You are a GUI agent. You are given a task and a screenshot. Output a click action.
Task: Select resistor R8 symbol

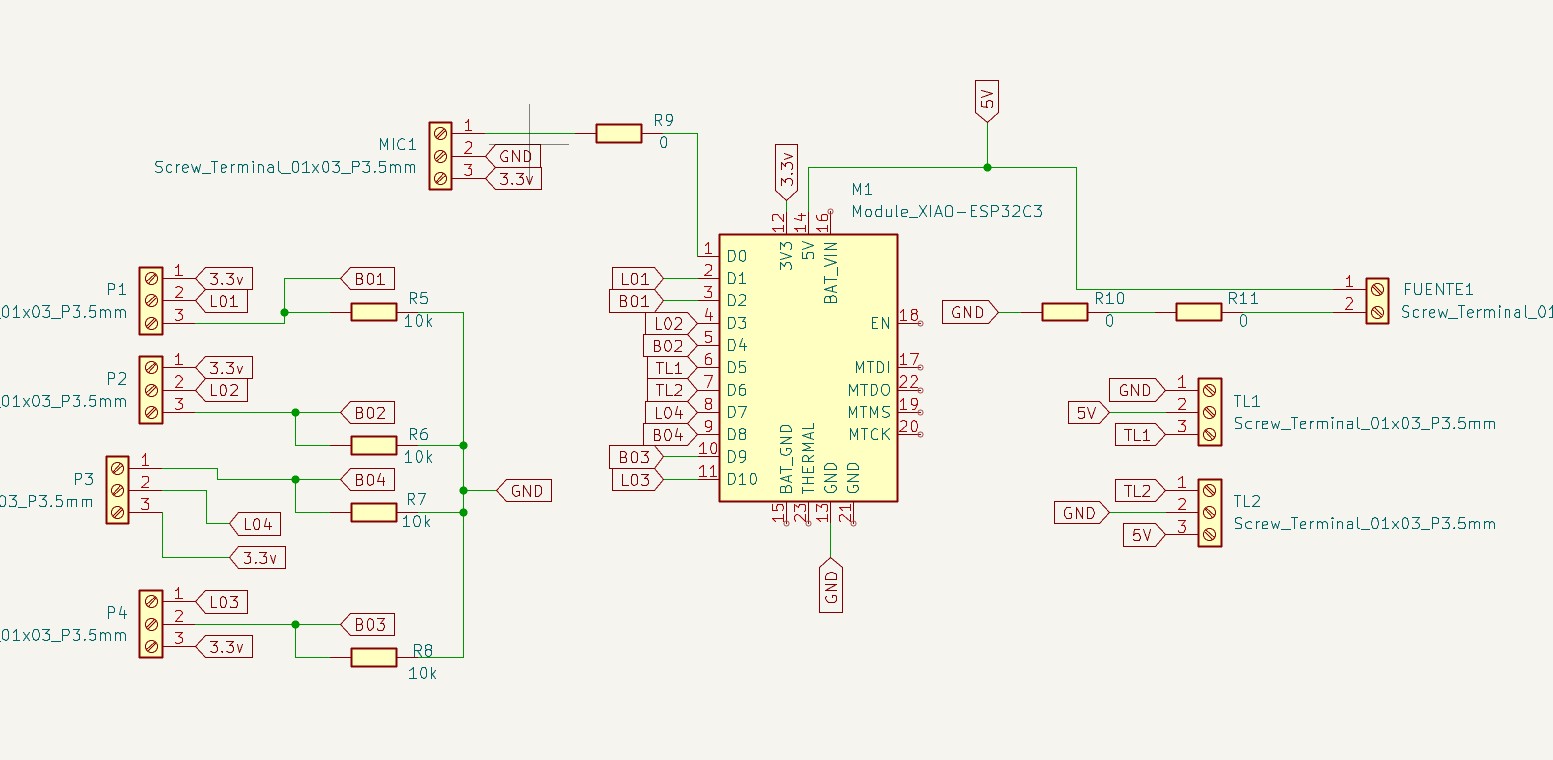(x=374, y=657)
